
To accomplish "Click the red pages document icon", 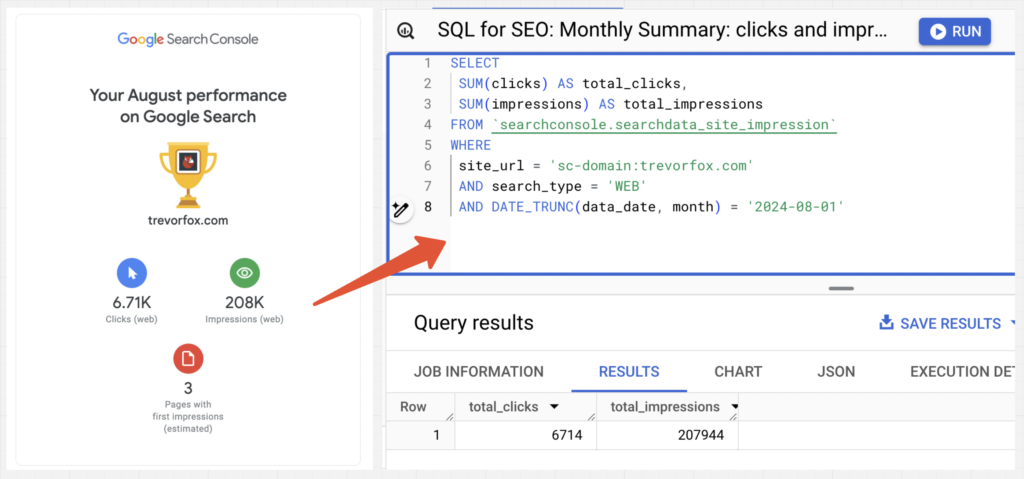I will pyautogui.click(x=188, y=358).
